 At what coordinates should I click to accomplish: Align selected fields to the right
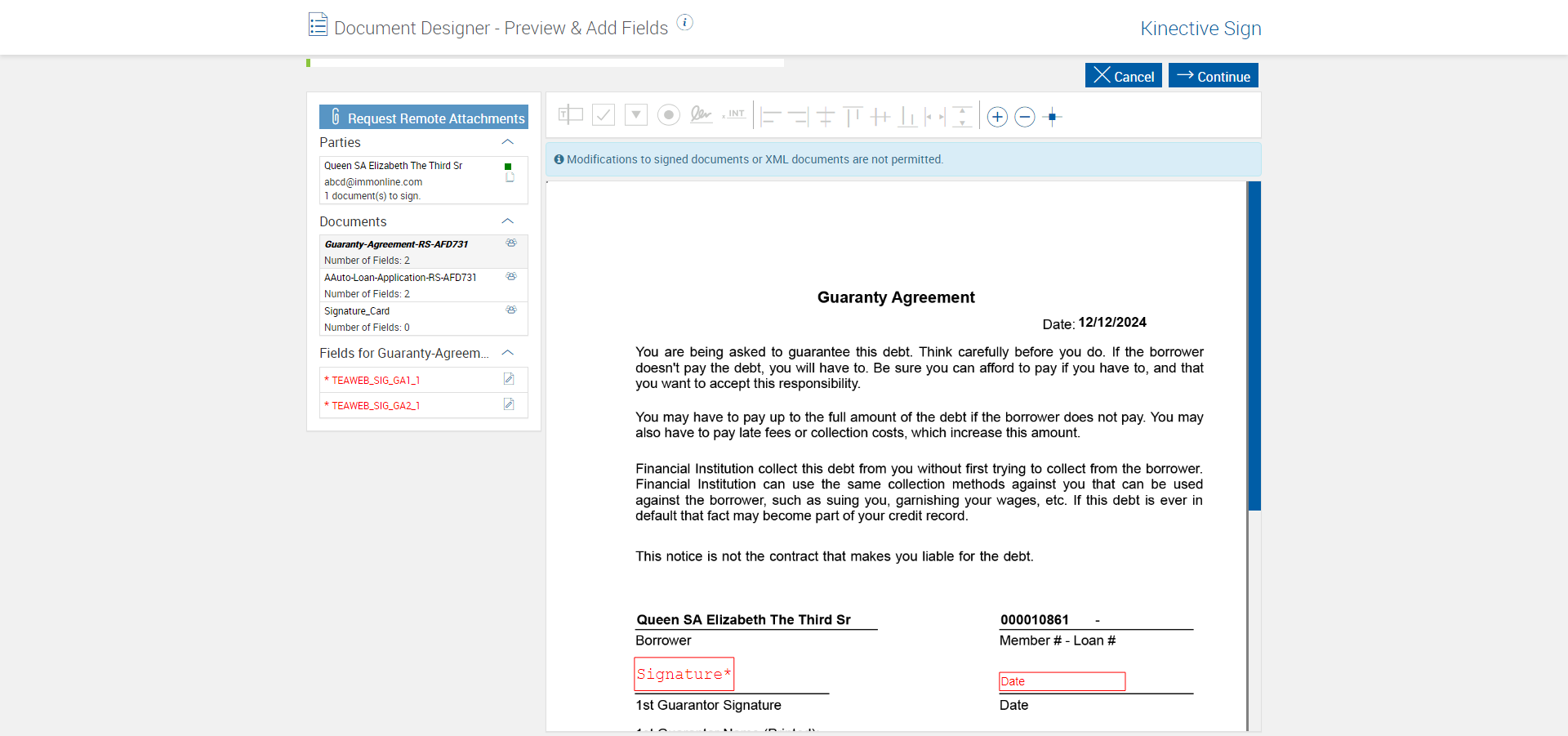click(x=798, y=117)
